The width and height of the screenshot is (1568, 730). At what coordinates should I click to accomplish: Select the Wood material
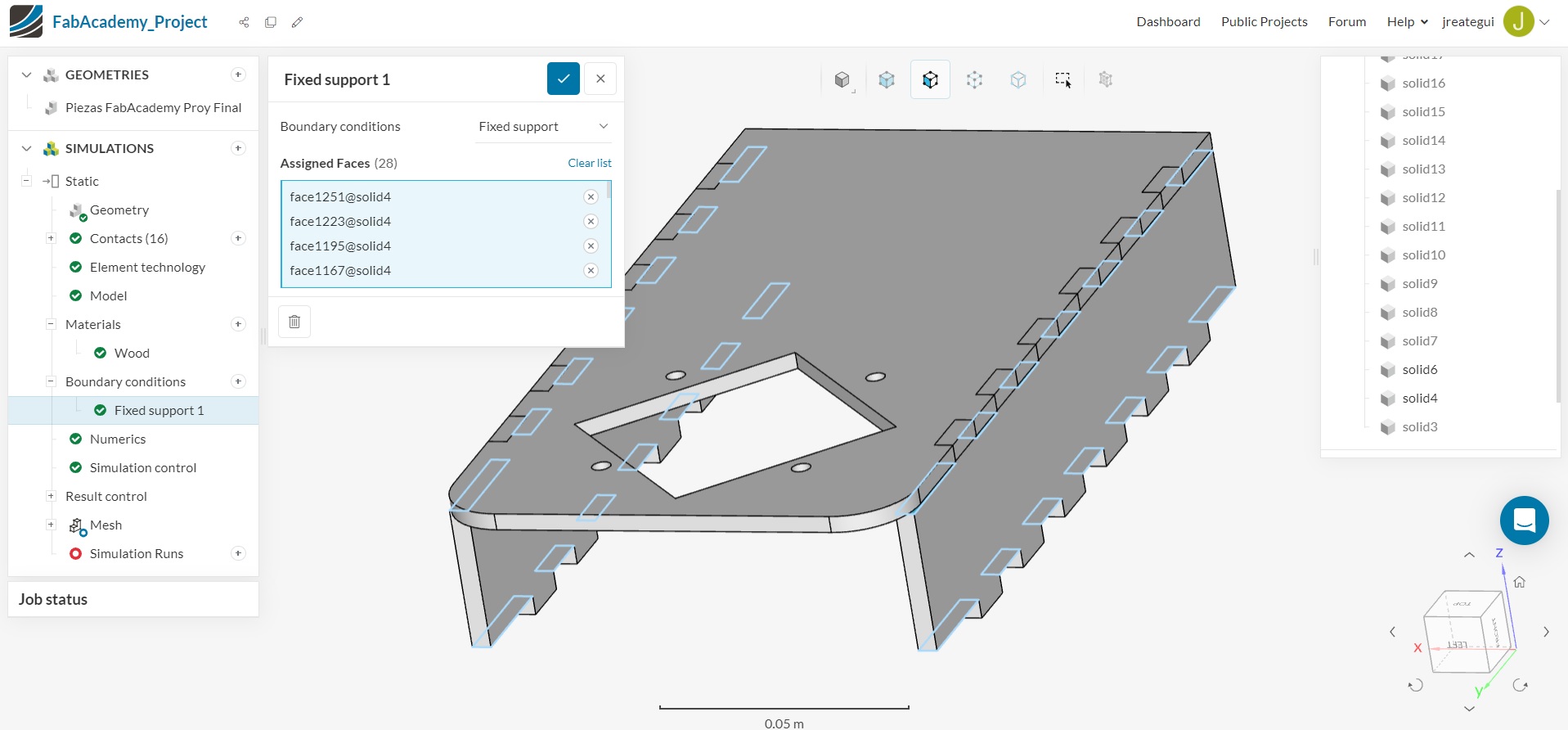132,353
